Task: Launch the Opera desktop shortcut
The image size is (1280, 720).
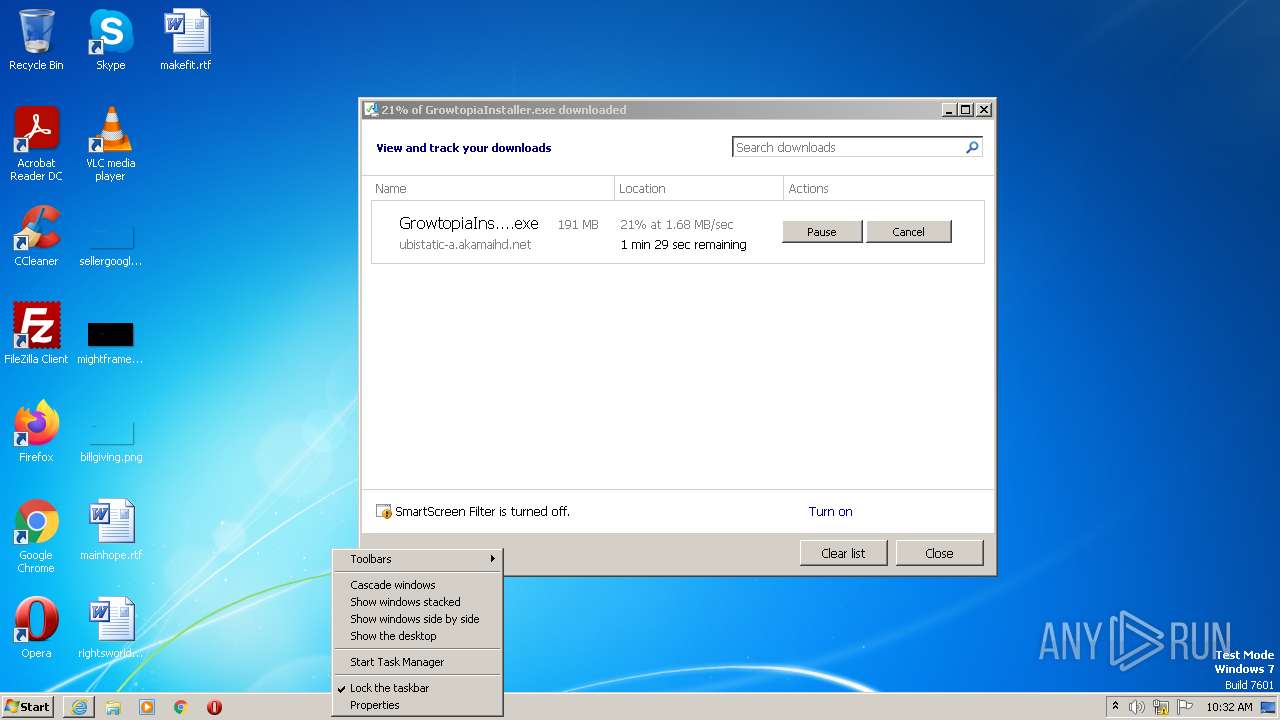Action: pyautogui.click(x=36, y=628)
